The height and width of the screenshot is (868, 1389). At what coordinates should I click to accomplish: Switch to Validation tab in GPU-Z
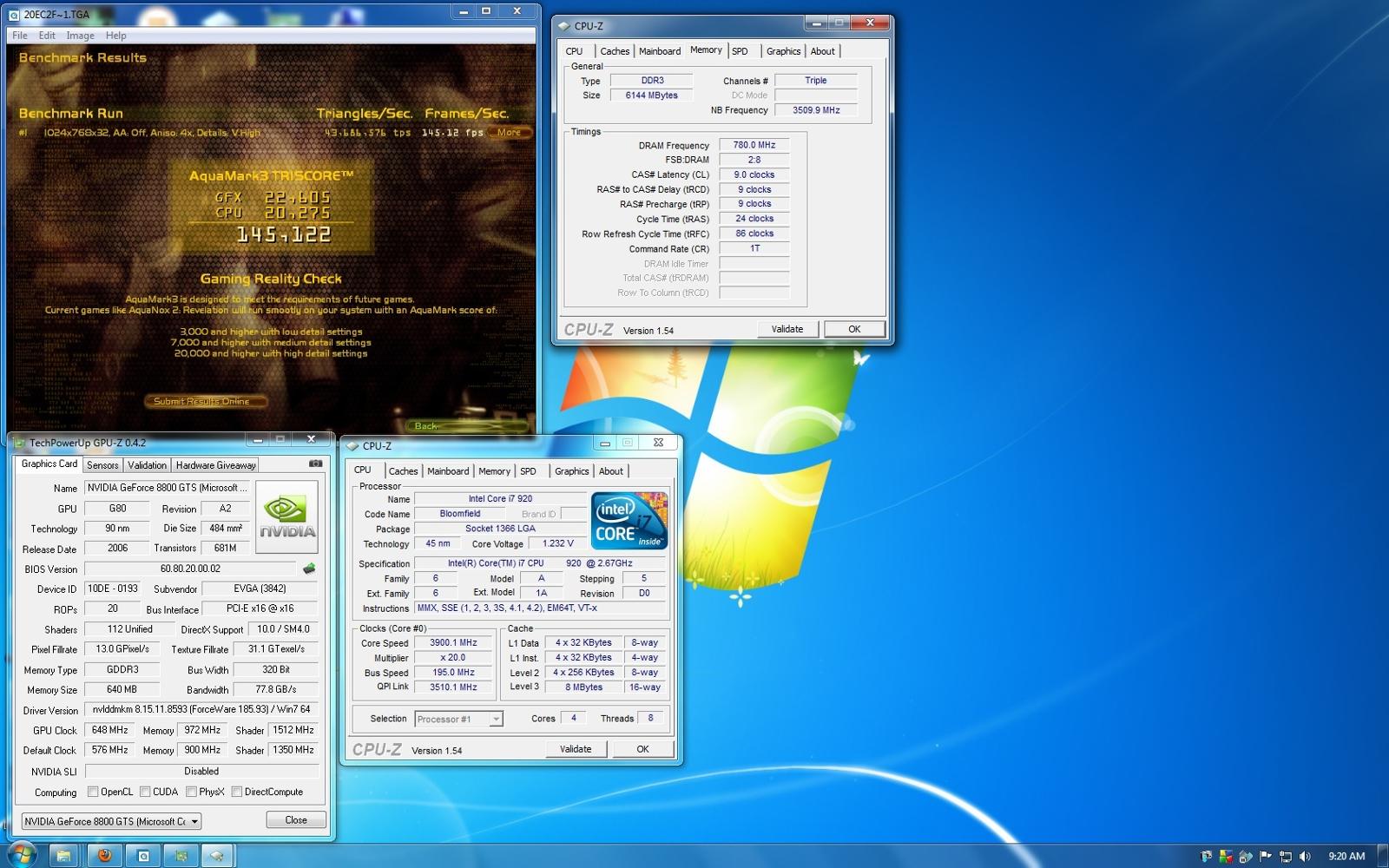click(x=147, y=465)
